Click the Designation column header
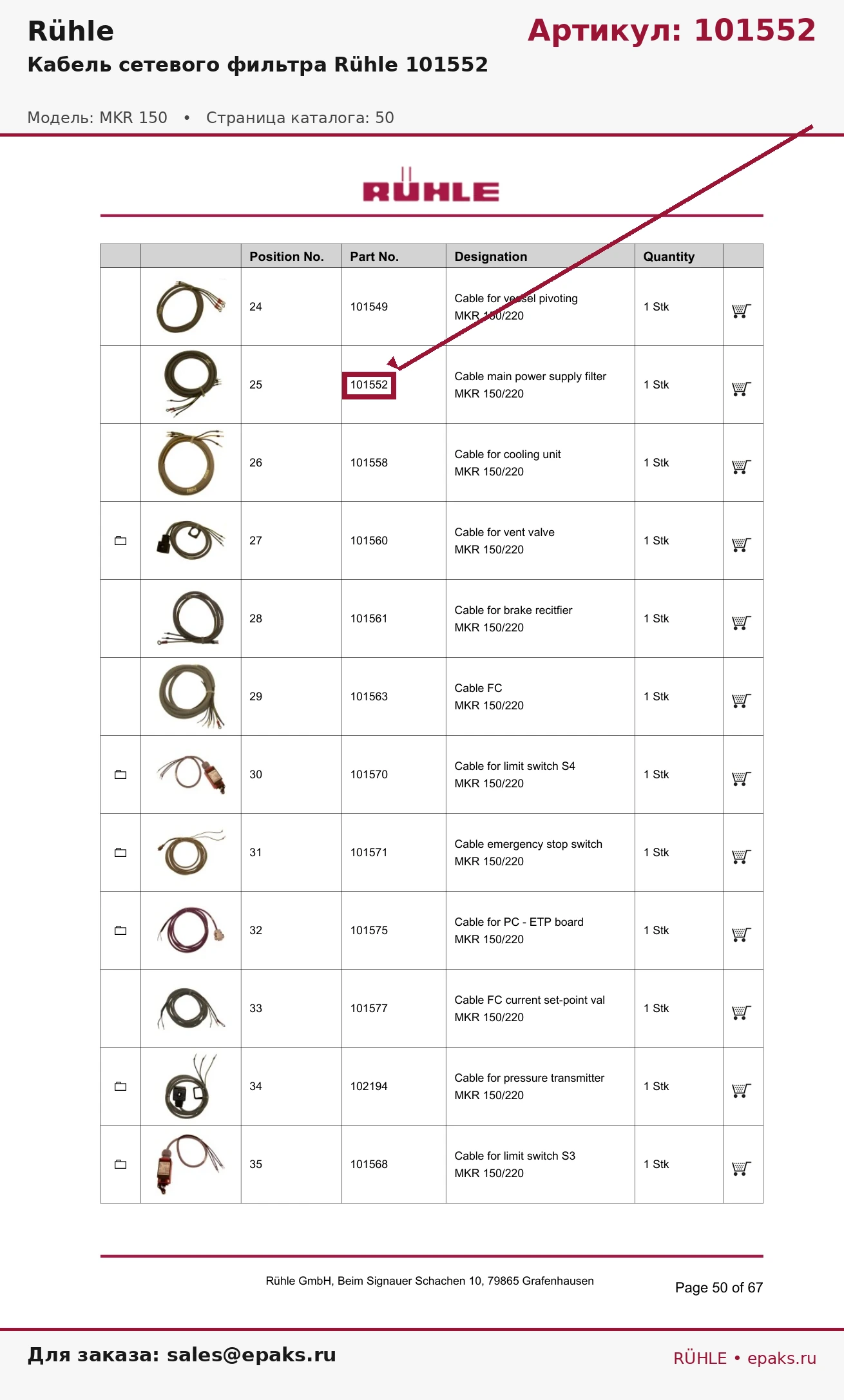The width and height of the screenshot is (844, 1400). pyautogui.click(x=491, y=256)
